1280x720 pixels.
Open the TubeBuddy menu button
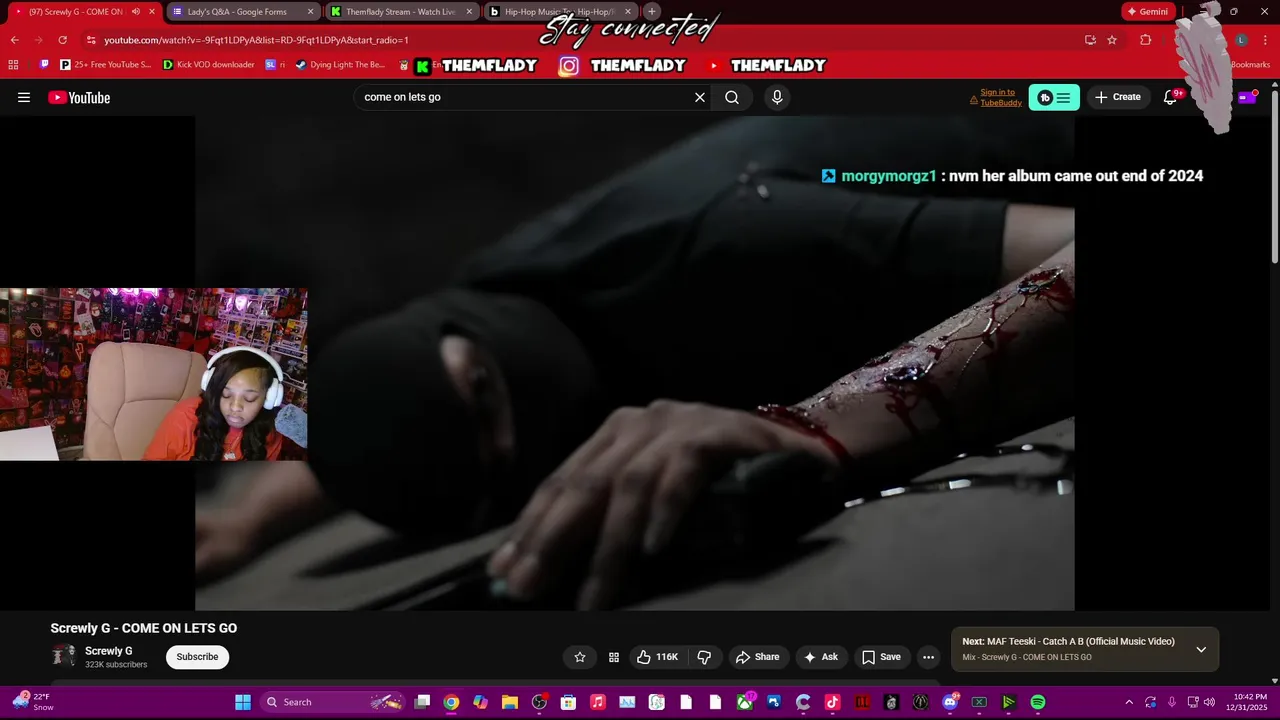coord(1054,97)
